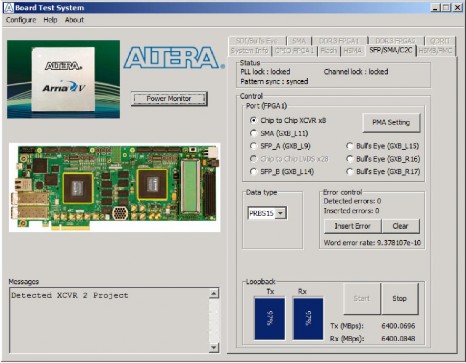Open the SDI/Bull's Eye tab

coord(257,41)
